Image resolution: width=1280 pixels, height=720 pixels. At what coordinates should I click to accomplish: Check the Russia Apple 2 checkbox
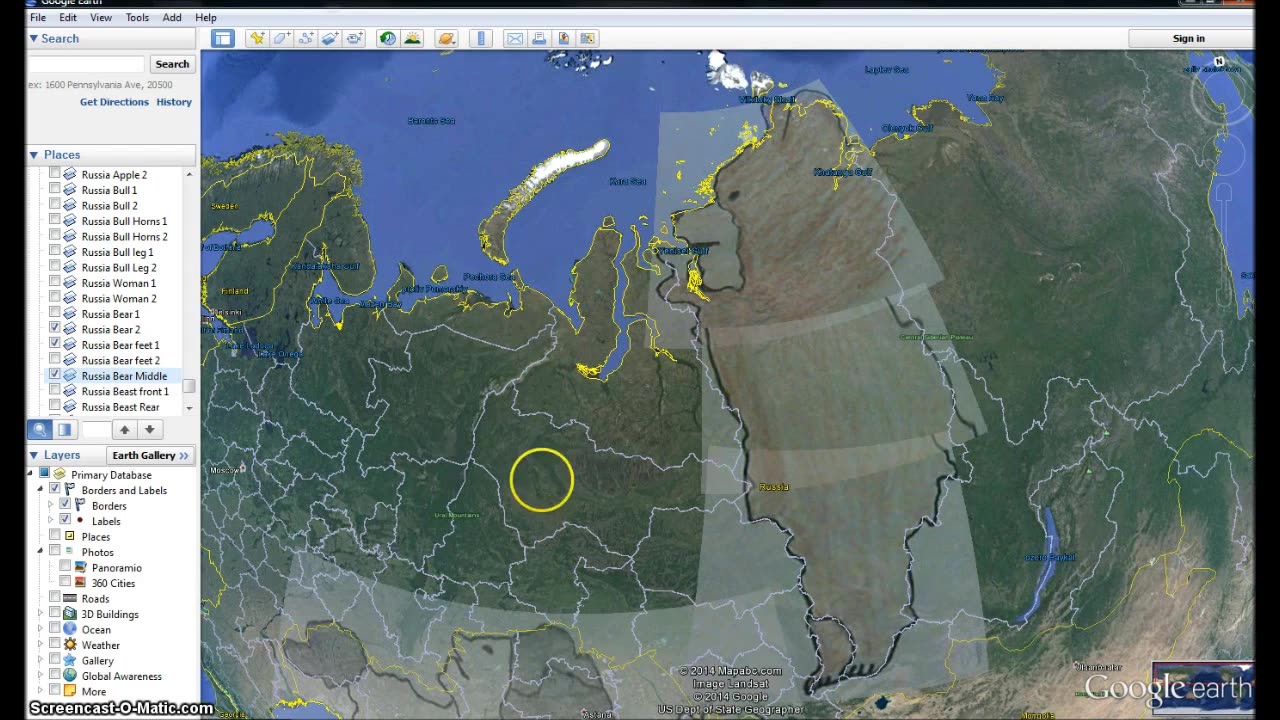[55, 174]
